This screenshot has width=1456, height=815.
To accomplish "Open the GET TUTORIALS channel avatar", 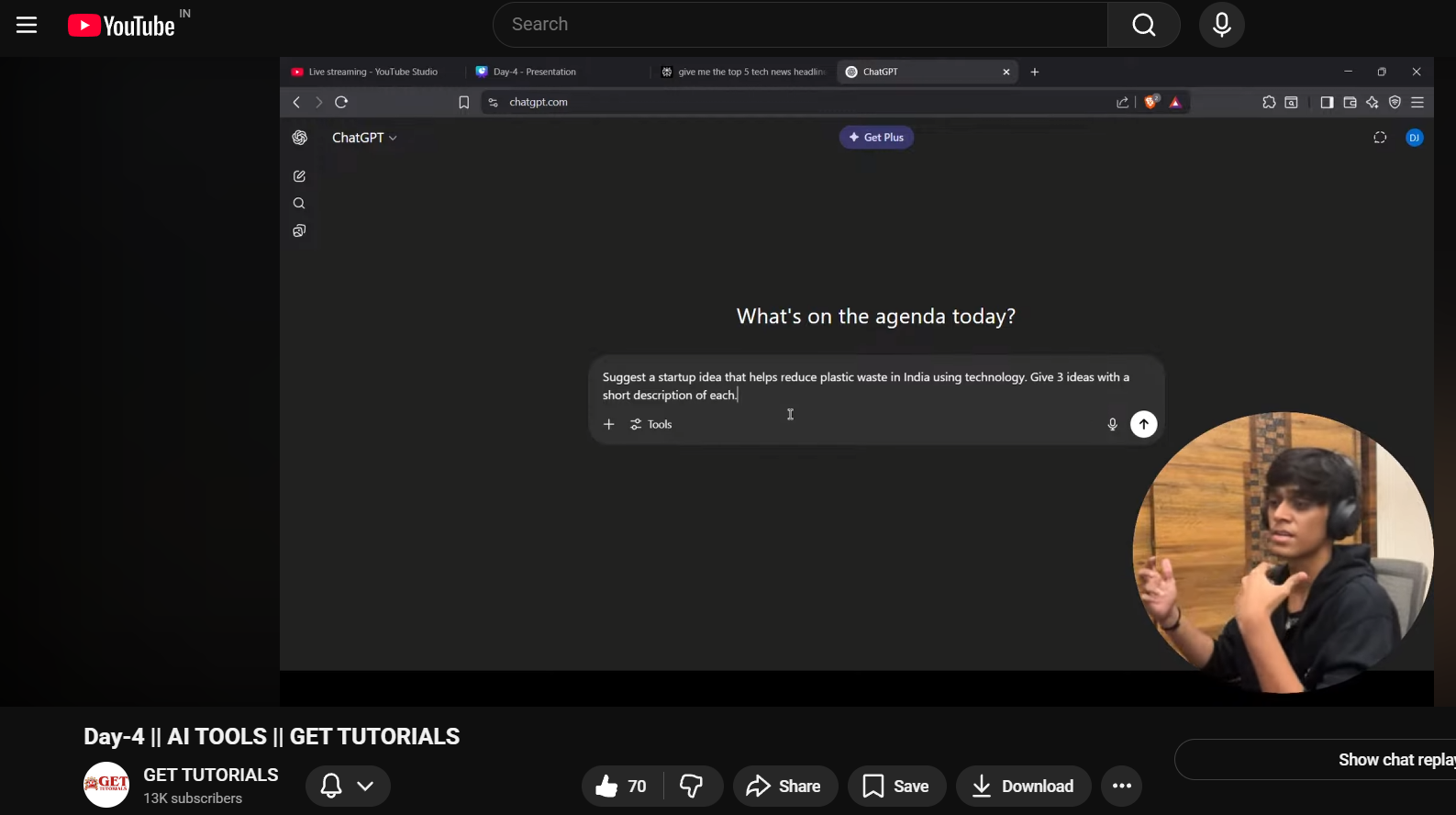I will [106, 786].
